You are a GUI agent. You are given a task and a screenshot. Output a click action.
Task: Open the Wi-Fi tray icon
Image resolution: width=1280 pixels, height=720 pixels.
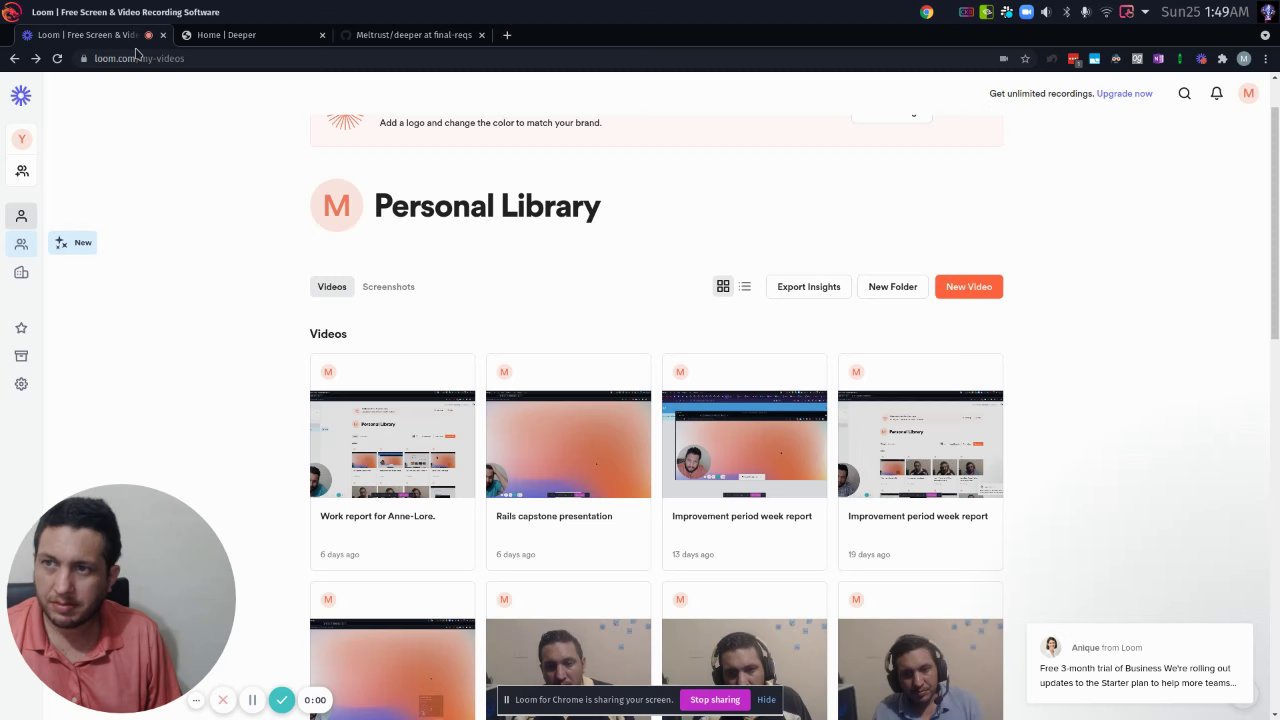point(1106,12)
